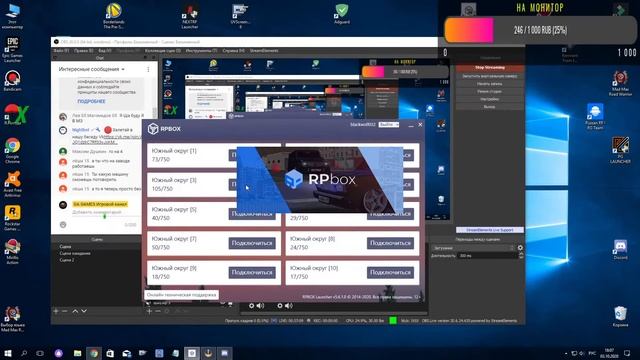640x360 pixels.
Task: Move scene down with the arrow icon
Action: coord(84,311)
